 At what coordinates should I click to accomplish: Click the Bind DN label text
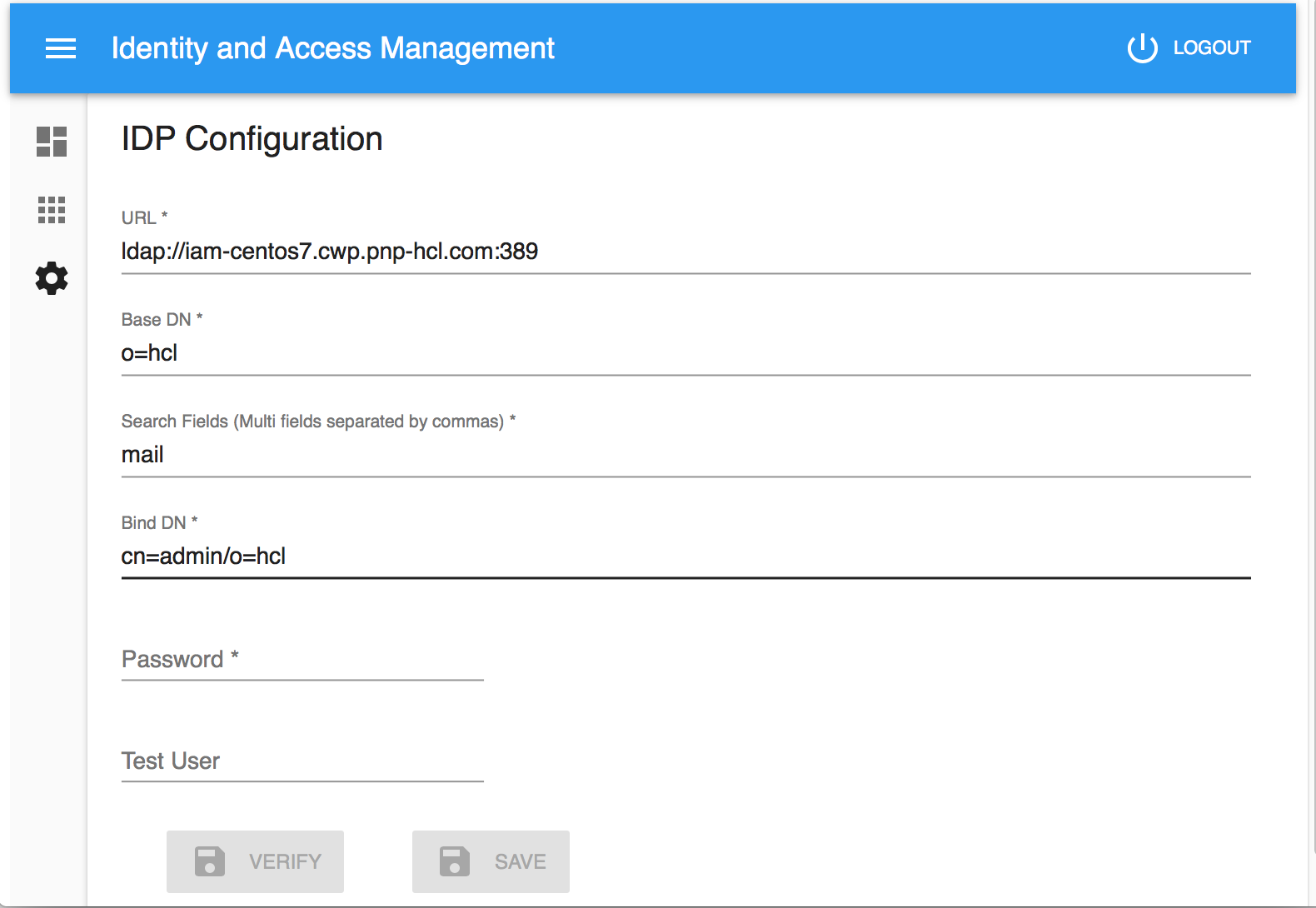point(159,523)
